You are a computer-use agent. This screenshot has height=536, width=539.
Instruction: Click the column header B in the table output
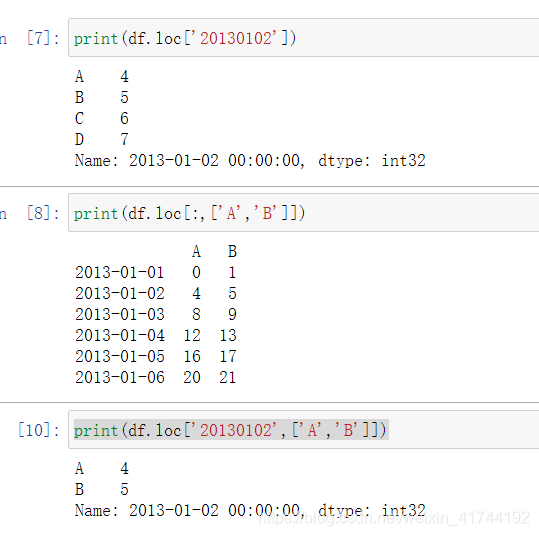point(232,252)
